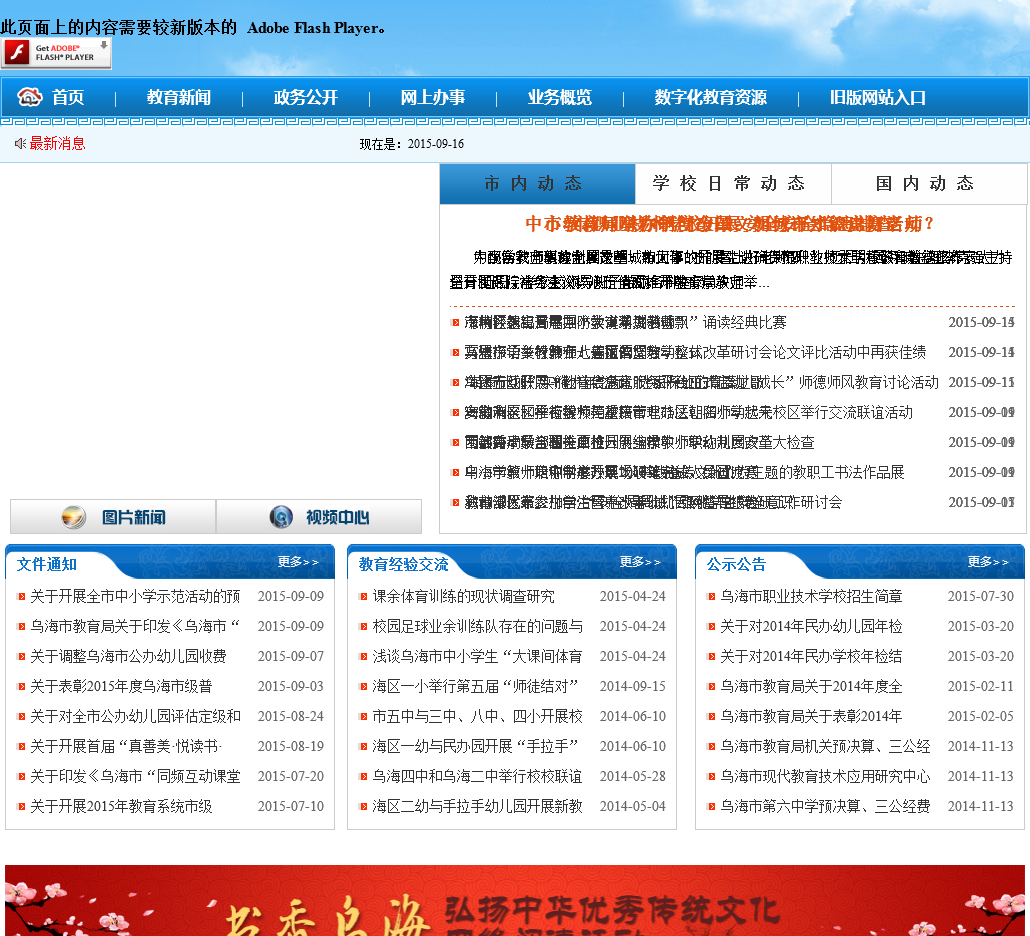This screenshot has height=936, width=1030.
Task: Open news ending 校区举行交流联谊活动
Action: coord(688,412)
